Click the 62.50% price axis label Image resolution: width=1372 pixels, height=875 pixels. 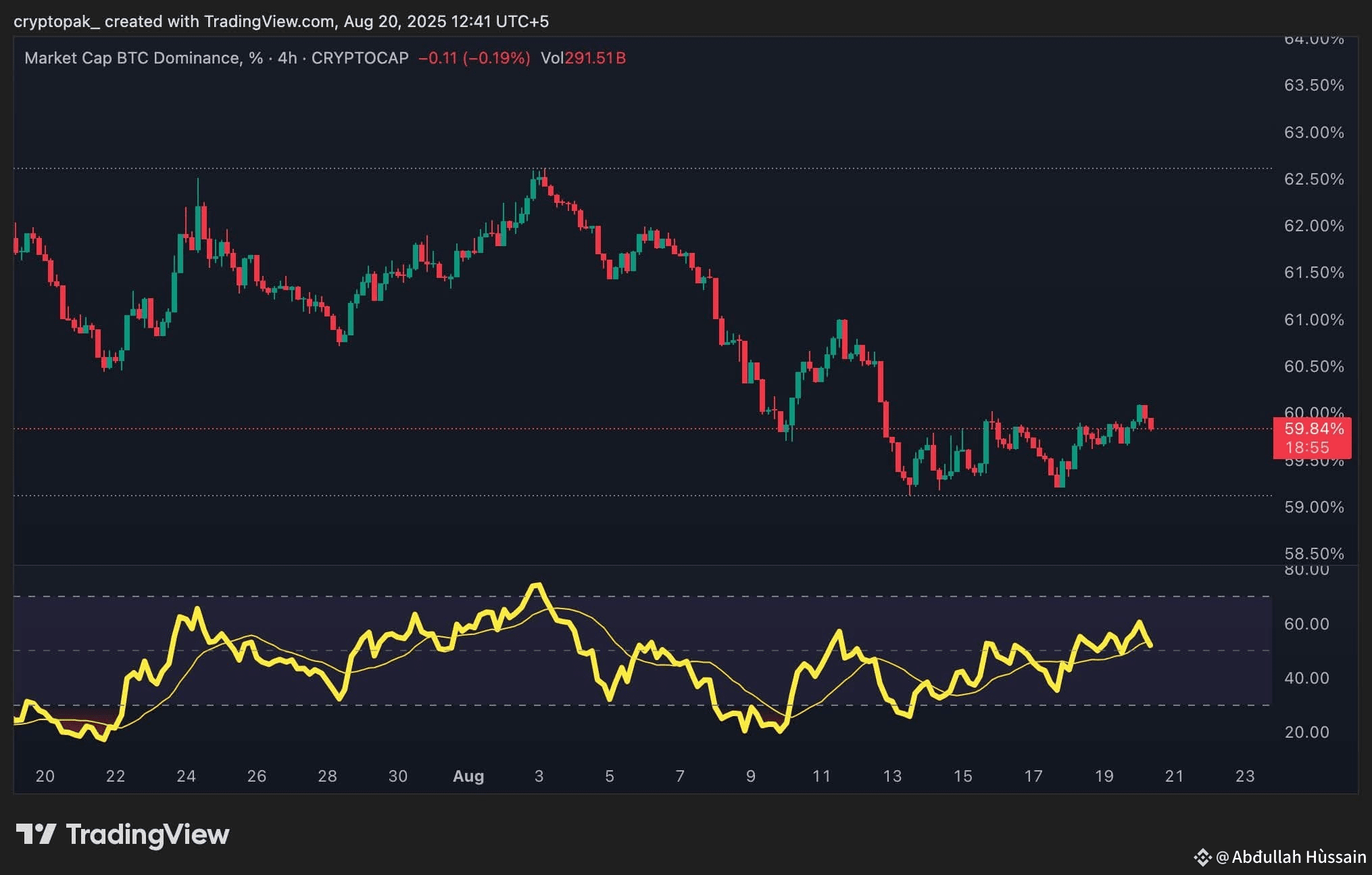tap(1314, 179)
